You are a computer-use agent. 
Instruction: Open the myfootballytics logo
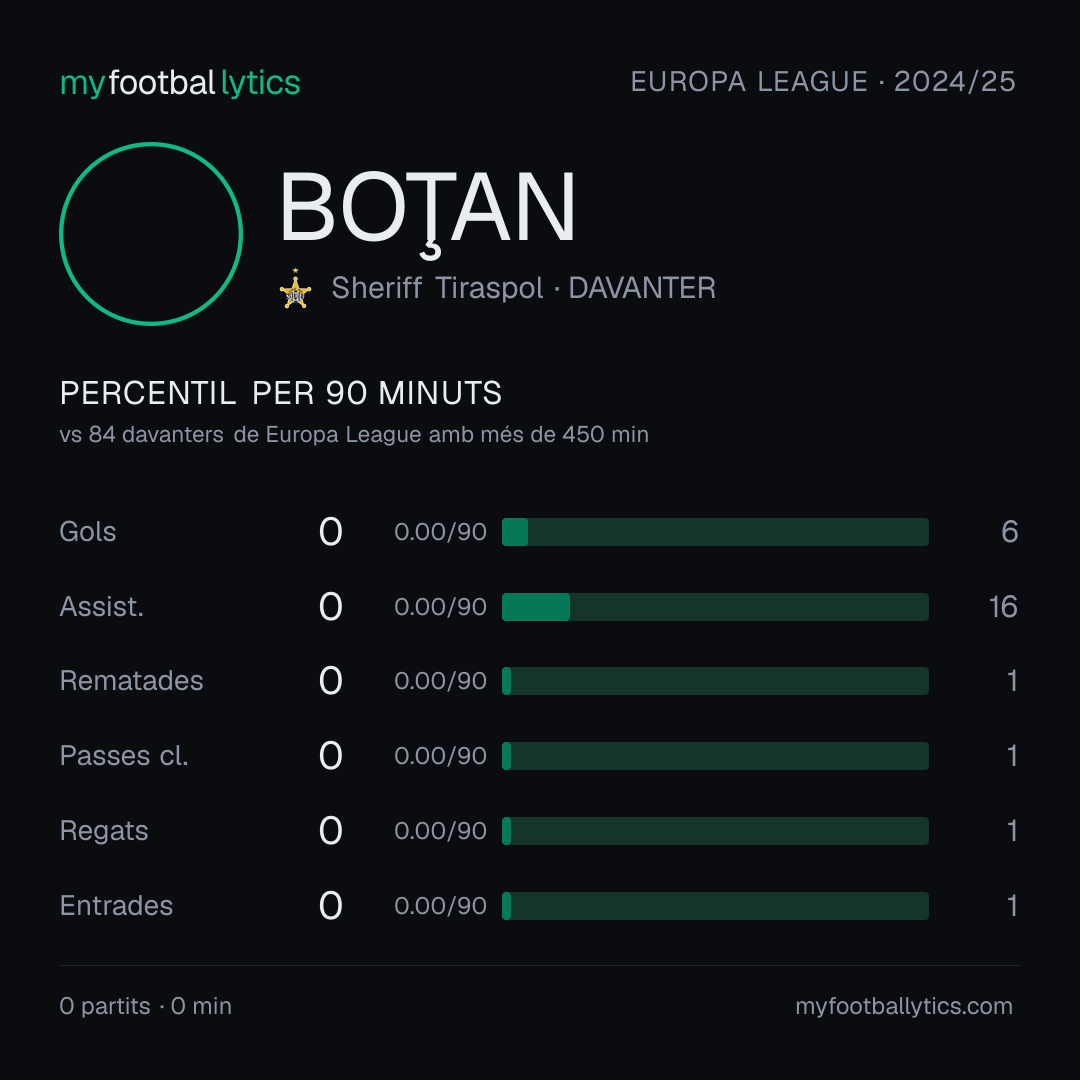(180, 83)
